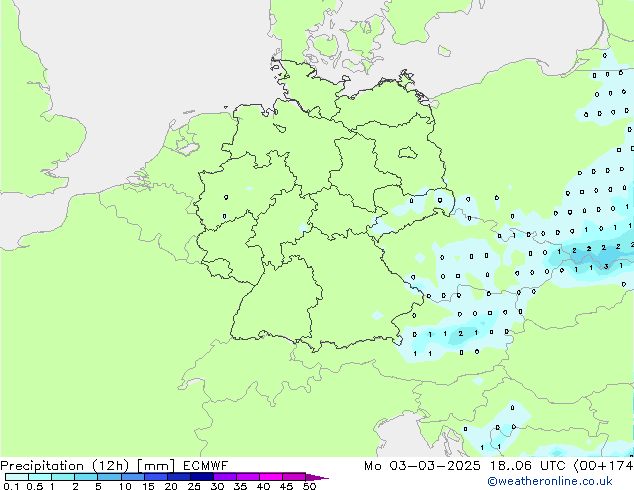634x490 pixels.
Task: Click legend label '45'
Action: click(286, 486)
